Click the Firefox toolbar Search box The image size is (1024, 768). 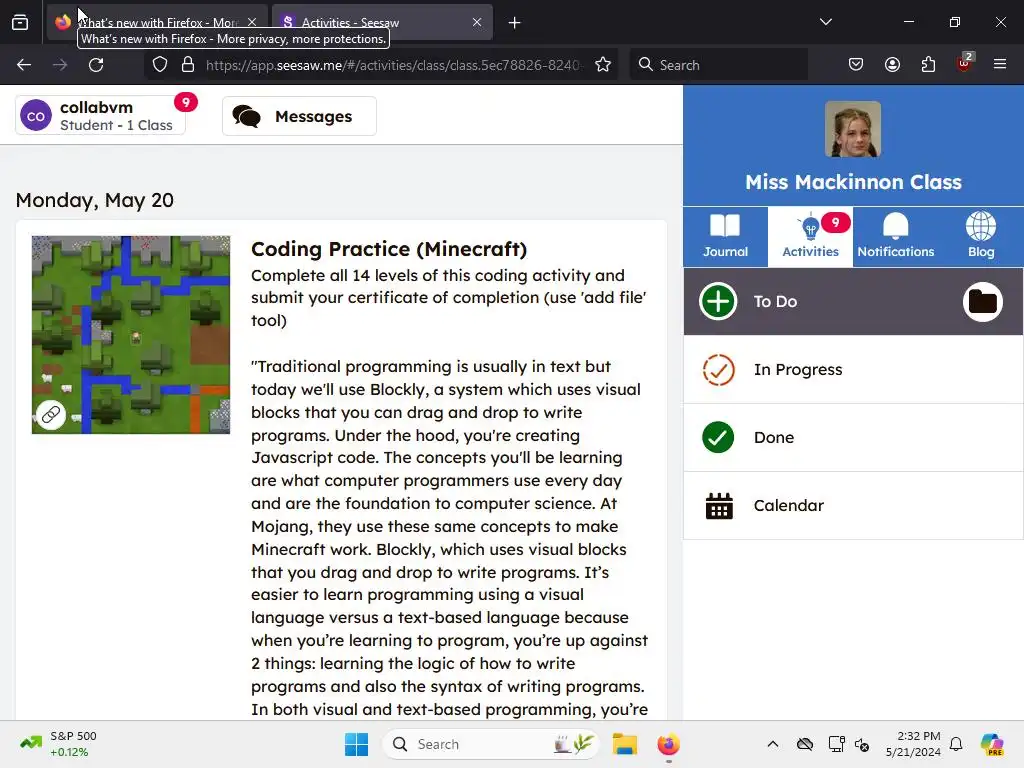[x=718, y=65]
